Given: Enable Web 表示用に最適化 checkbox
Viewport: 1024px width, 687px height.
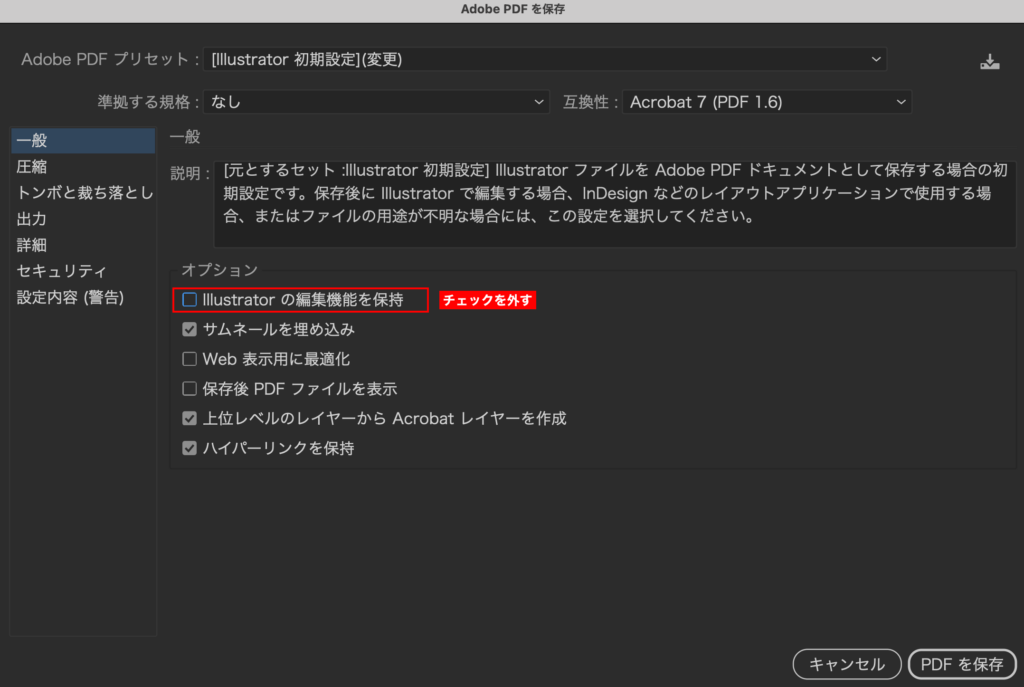Looking at the screenshot, I should point(189,359).
